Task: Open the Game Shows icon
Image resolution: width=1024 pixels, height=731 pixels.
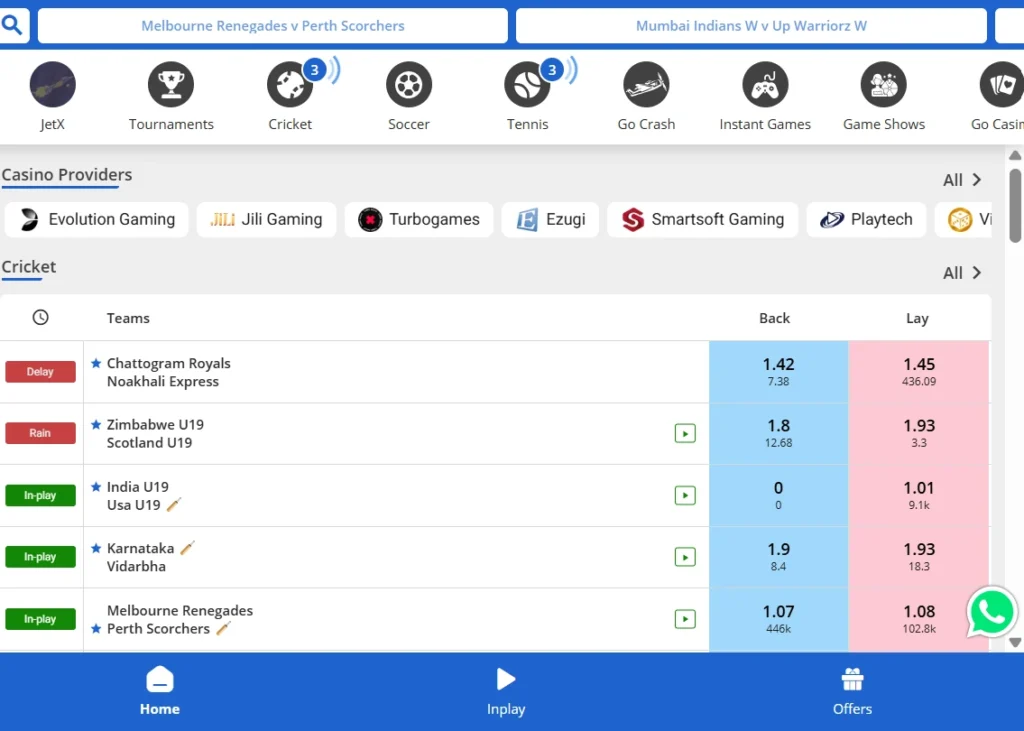Action: click(884, 86)
